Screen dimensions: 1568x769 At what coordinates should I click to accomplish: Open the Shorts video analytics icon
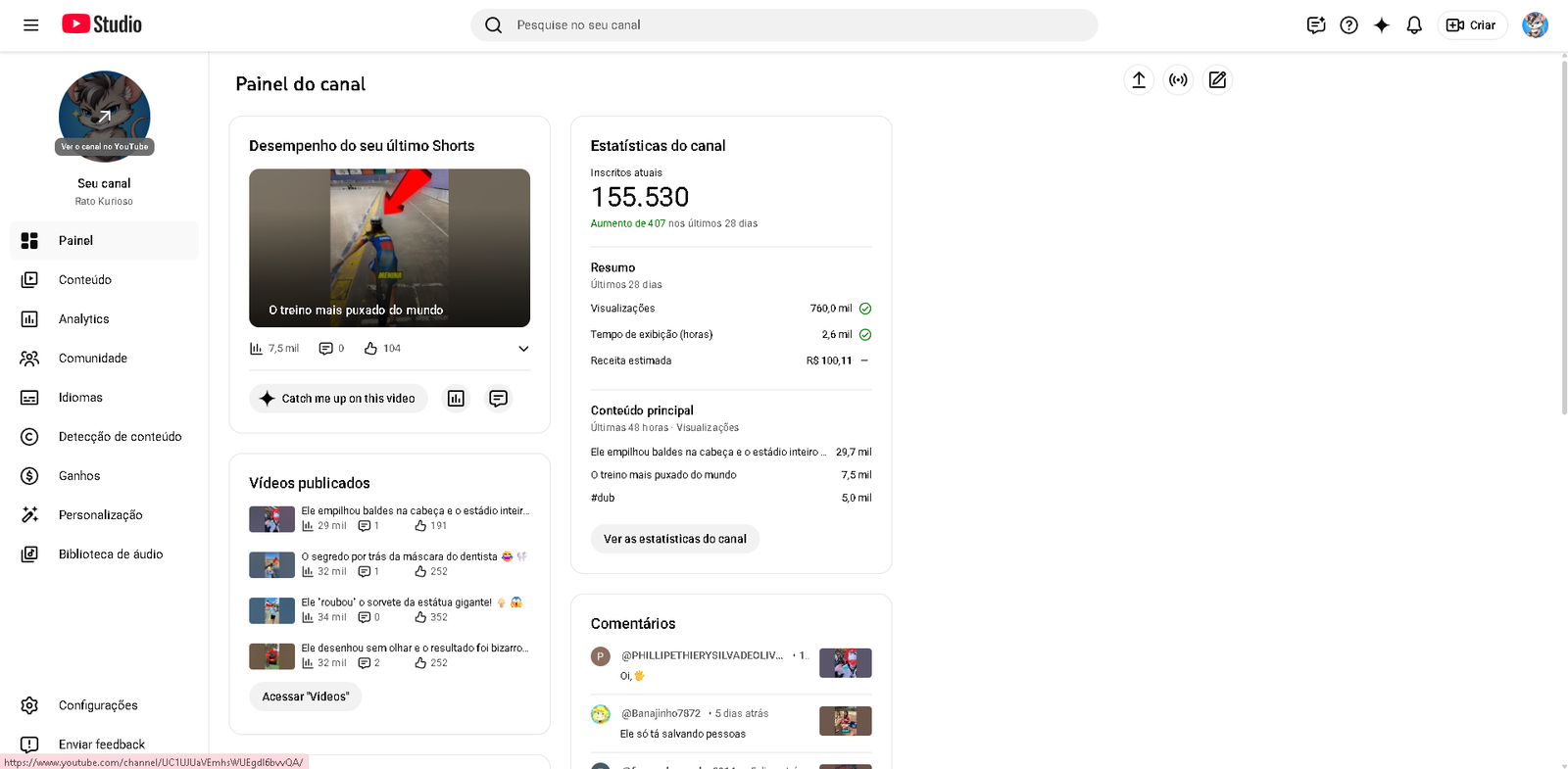pyautogui.click(x=456, y=399)
